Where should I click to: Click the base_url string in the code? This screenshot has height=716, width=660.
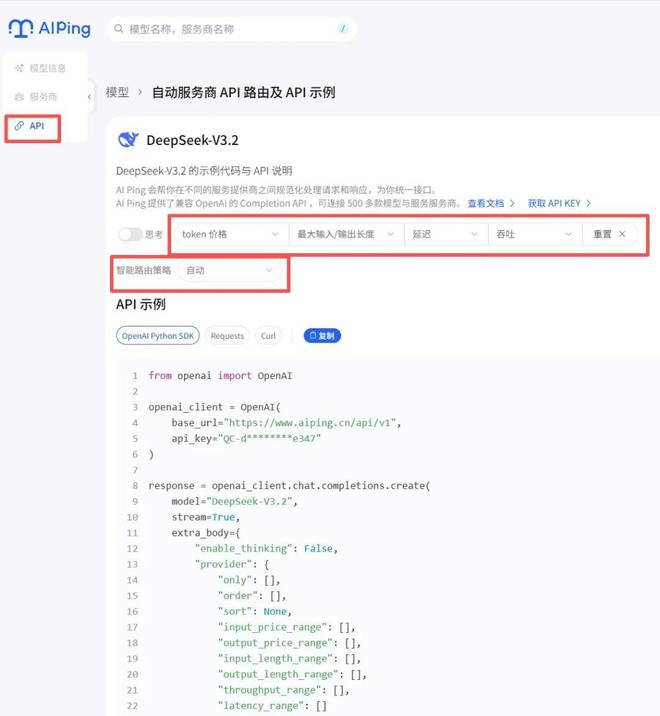coord(312,423)
